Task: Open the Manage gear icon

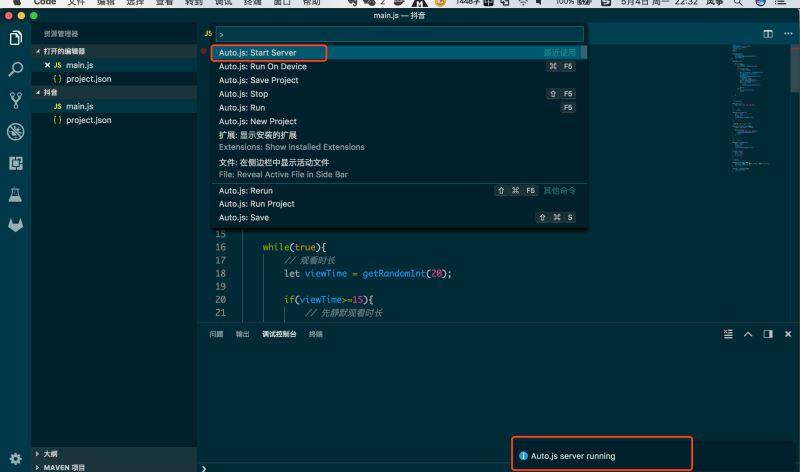Action: (15, 456)
